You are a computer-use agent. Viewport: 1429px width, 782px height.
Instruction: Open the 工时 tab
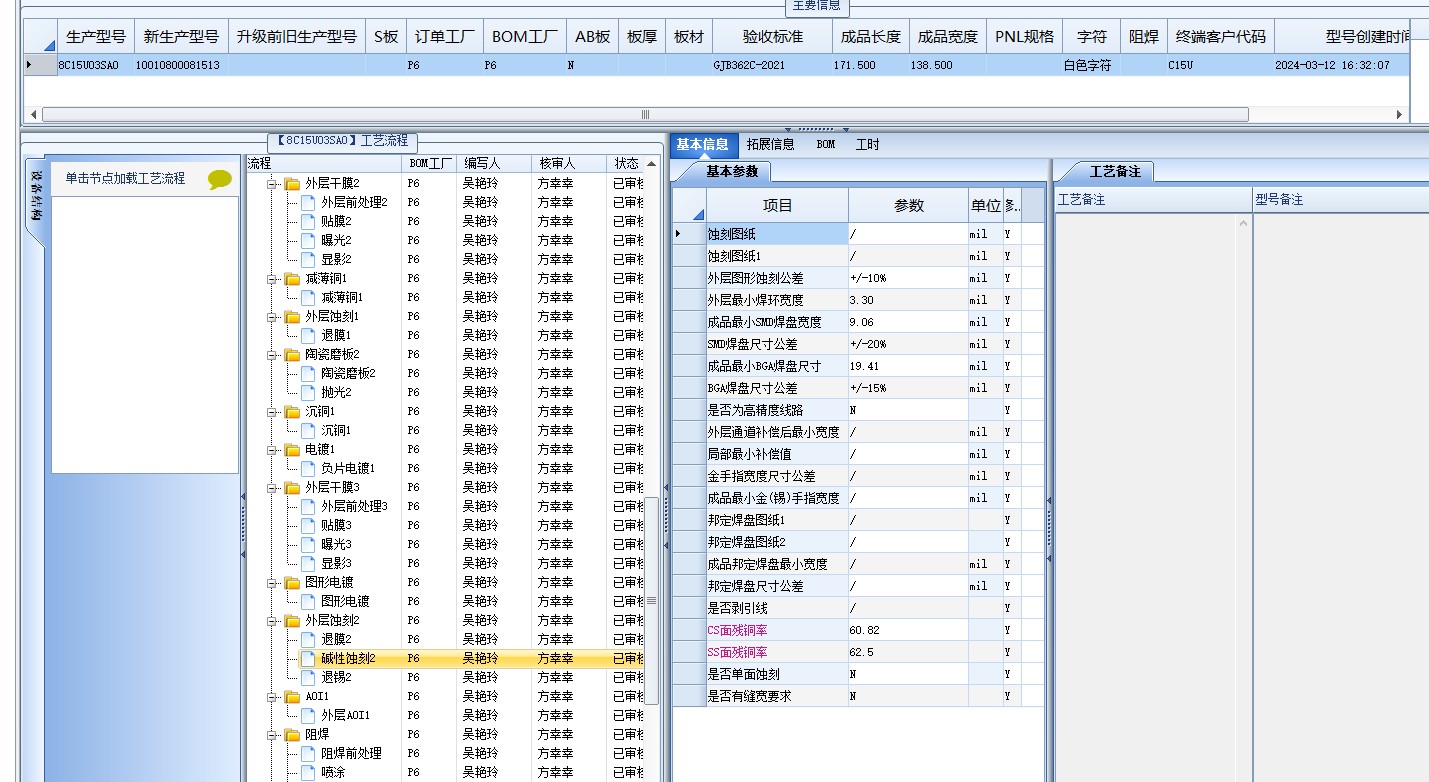point(867,144)
